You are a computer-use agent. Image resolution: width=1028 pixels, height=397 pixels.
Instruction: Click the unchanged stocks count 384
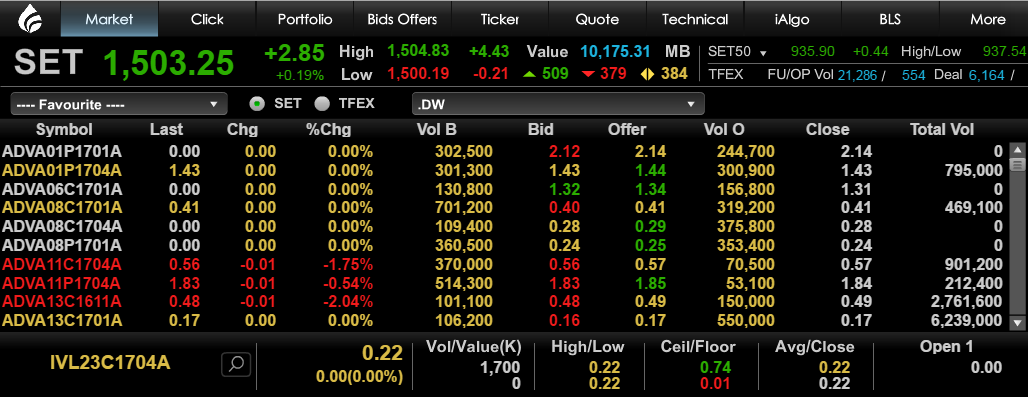coord(674,73)
